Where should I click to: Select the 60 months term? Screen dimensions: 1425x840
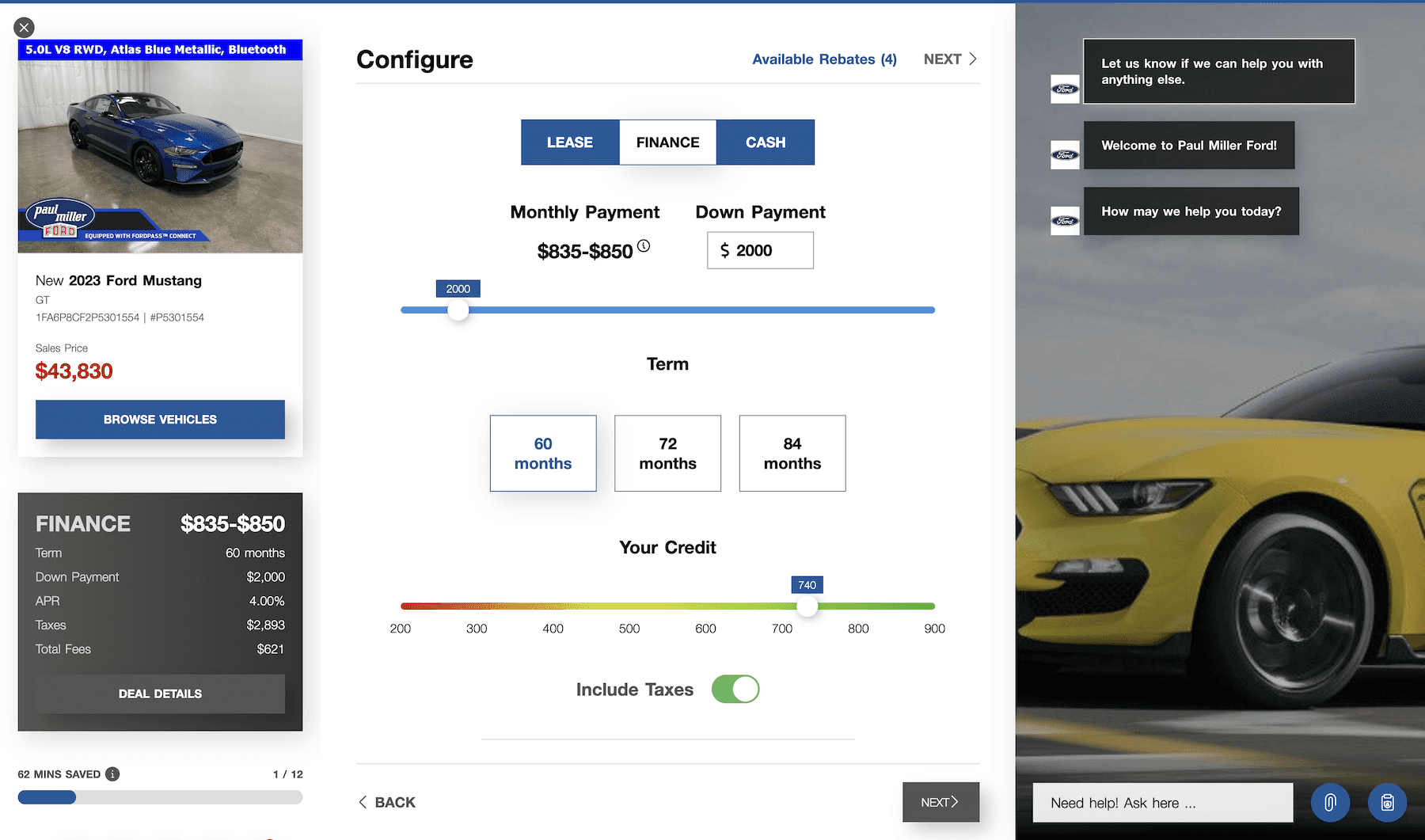pyautogui.click(x=543, y=454)
